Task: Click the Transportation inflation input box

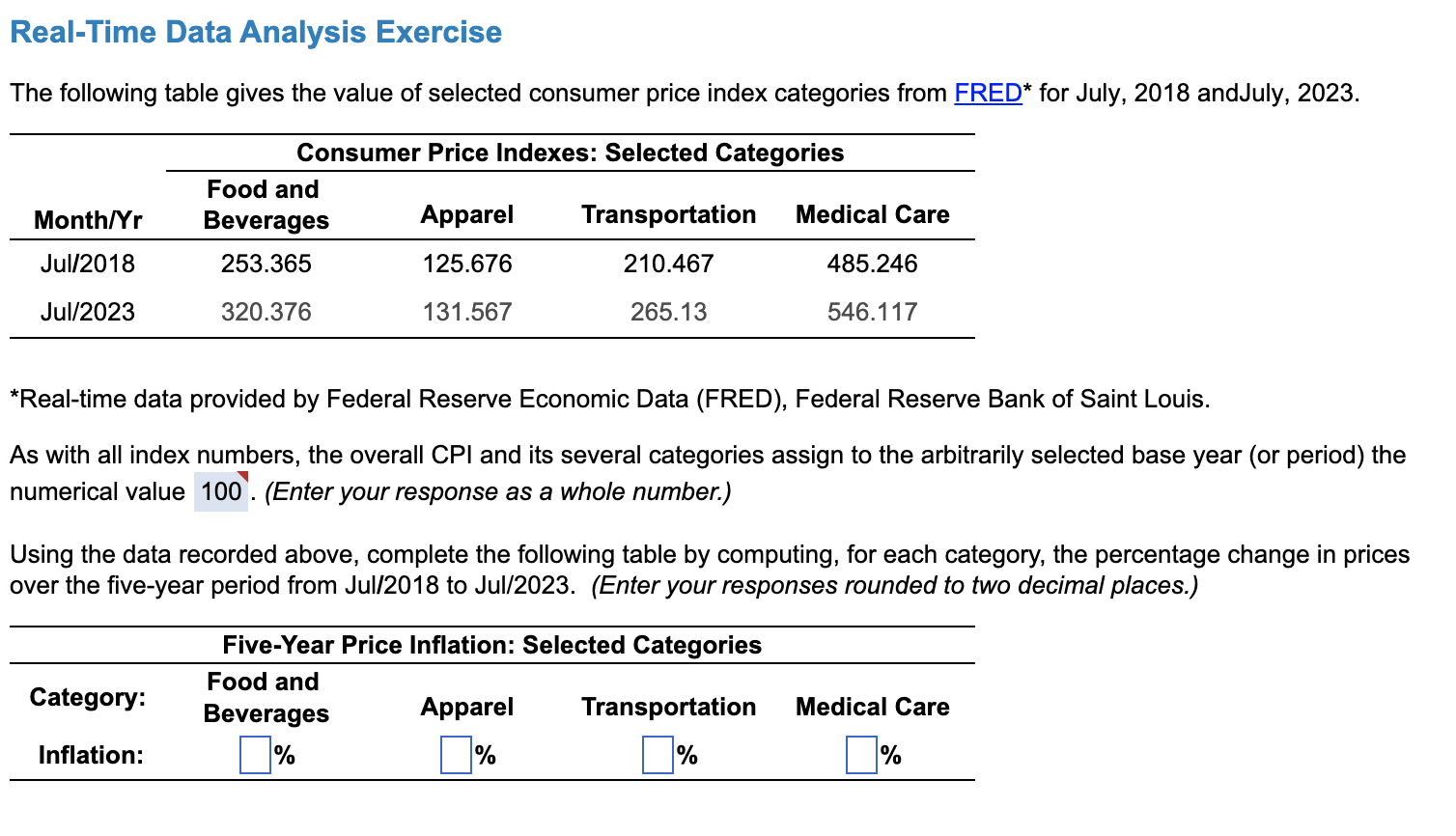Action: 659,755
